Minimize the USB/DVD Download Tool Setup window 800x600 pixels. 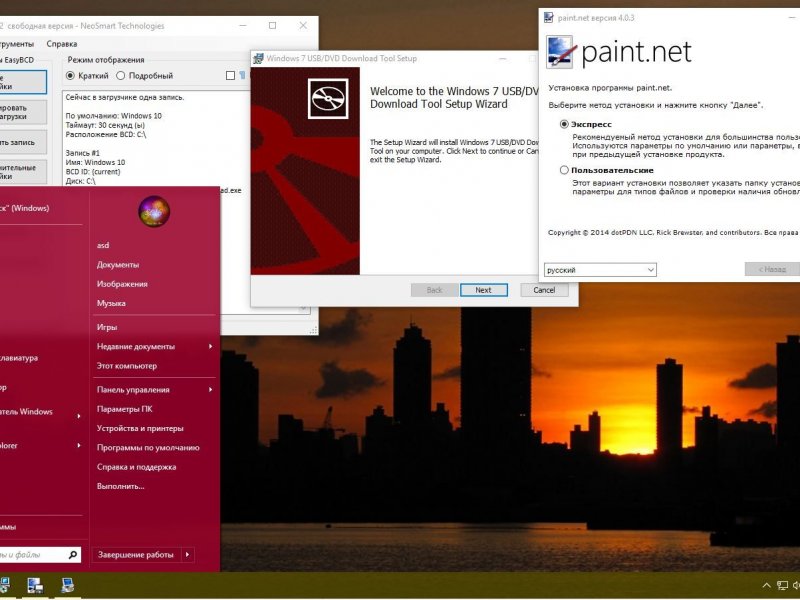(x=503, y=59)
